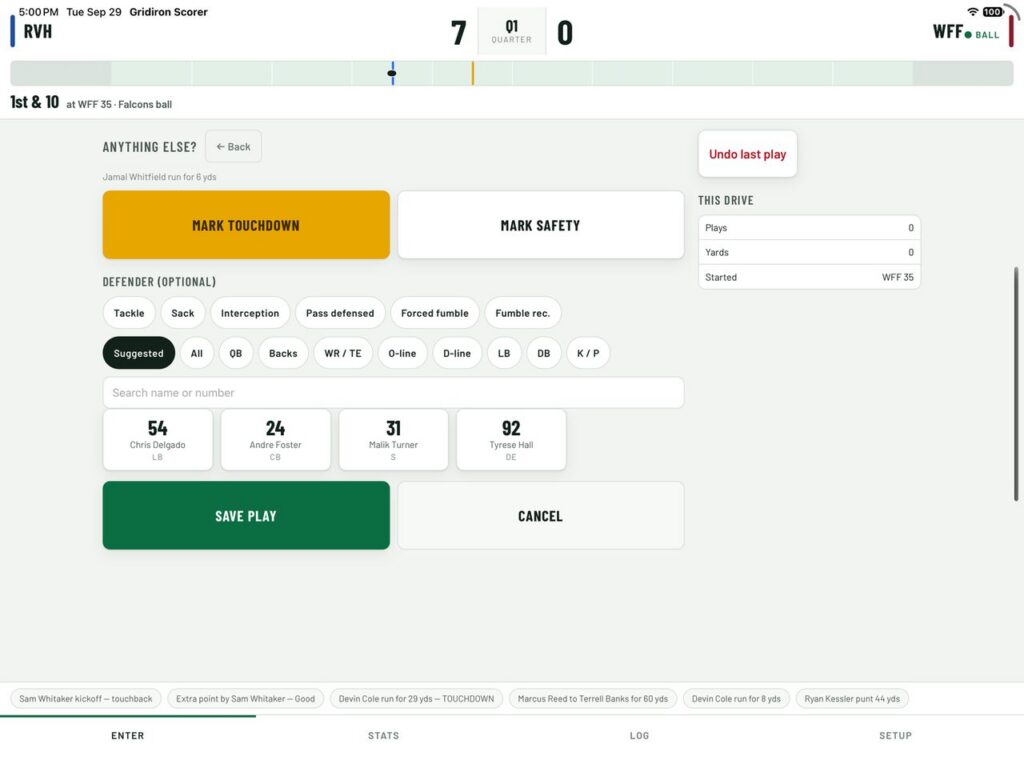
Task: Click the ball position marker on field bar
Action: point(392,73)
